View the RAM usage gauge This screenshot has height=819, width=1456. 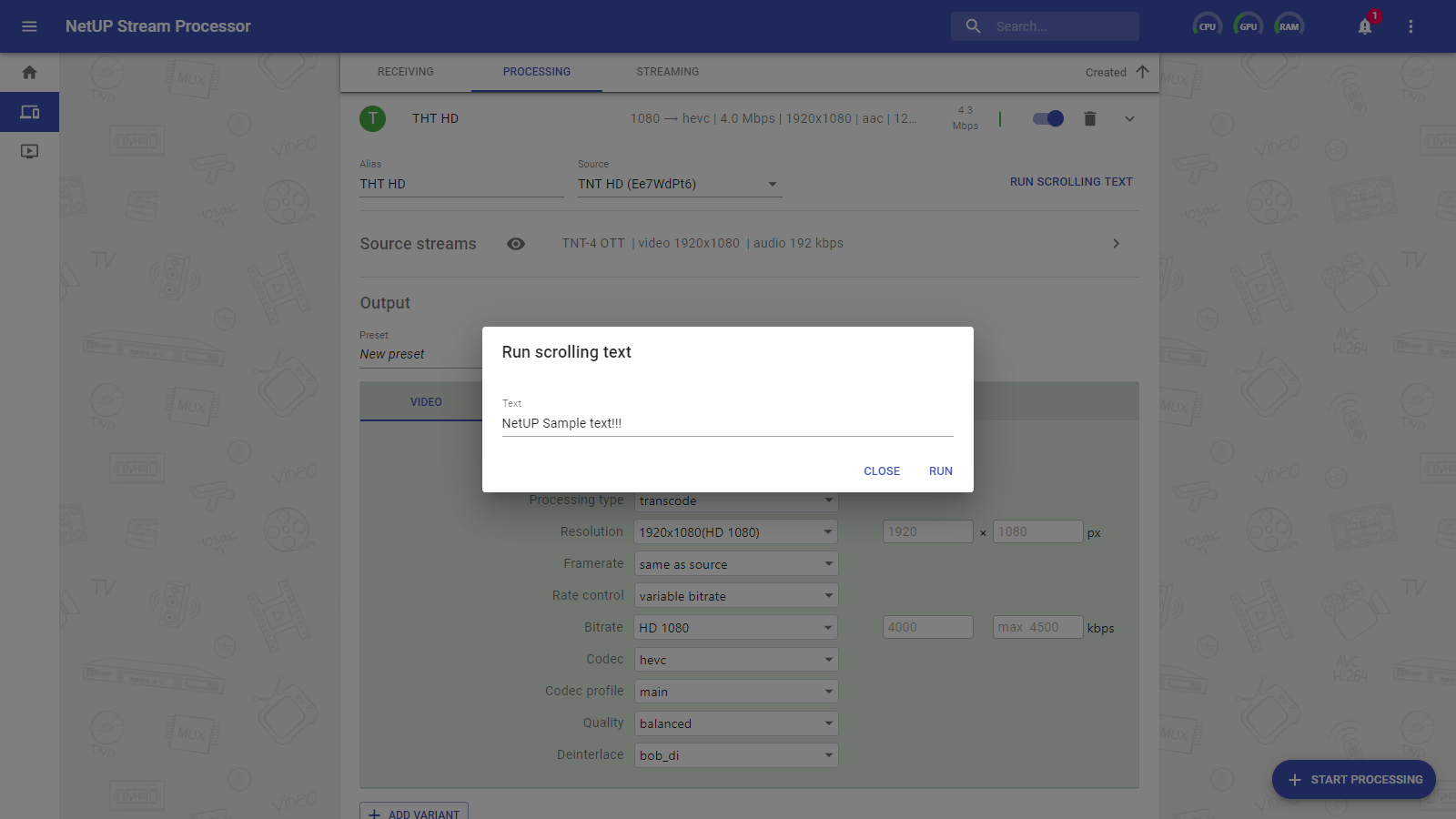1289,26
